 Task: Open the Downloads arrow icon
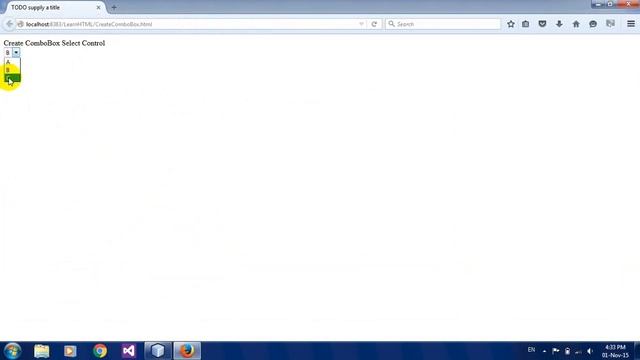tap(559, 24)
